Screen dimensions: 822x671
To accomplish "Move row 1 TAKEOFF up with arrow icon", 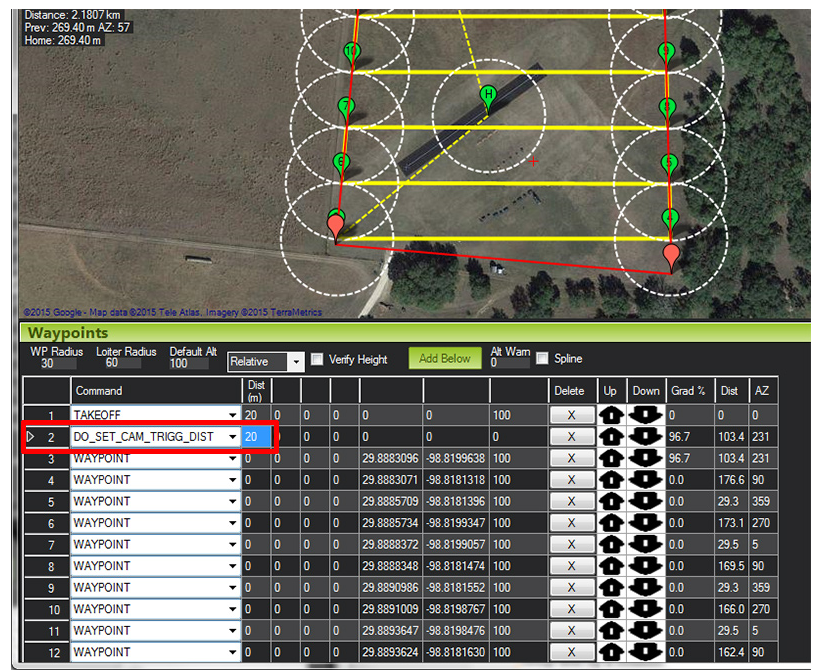I will [611, 415].
